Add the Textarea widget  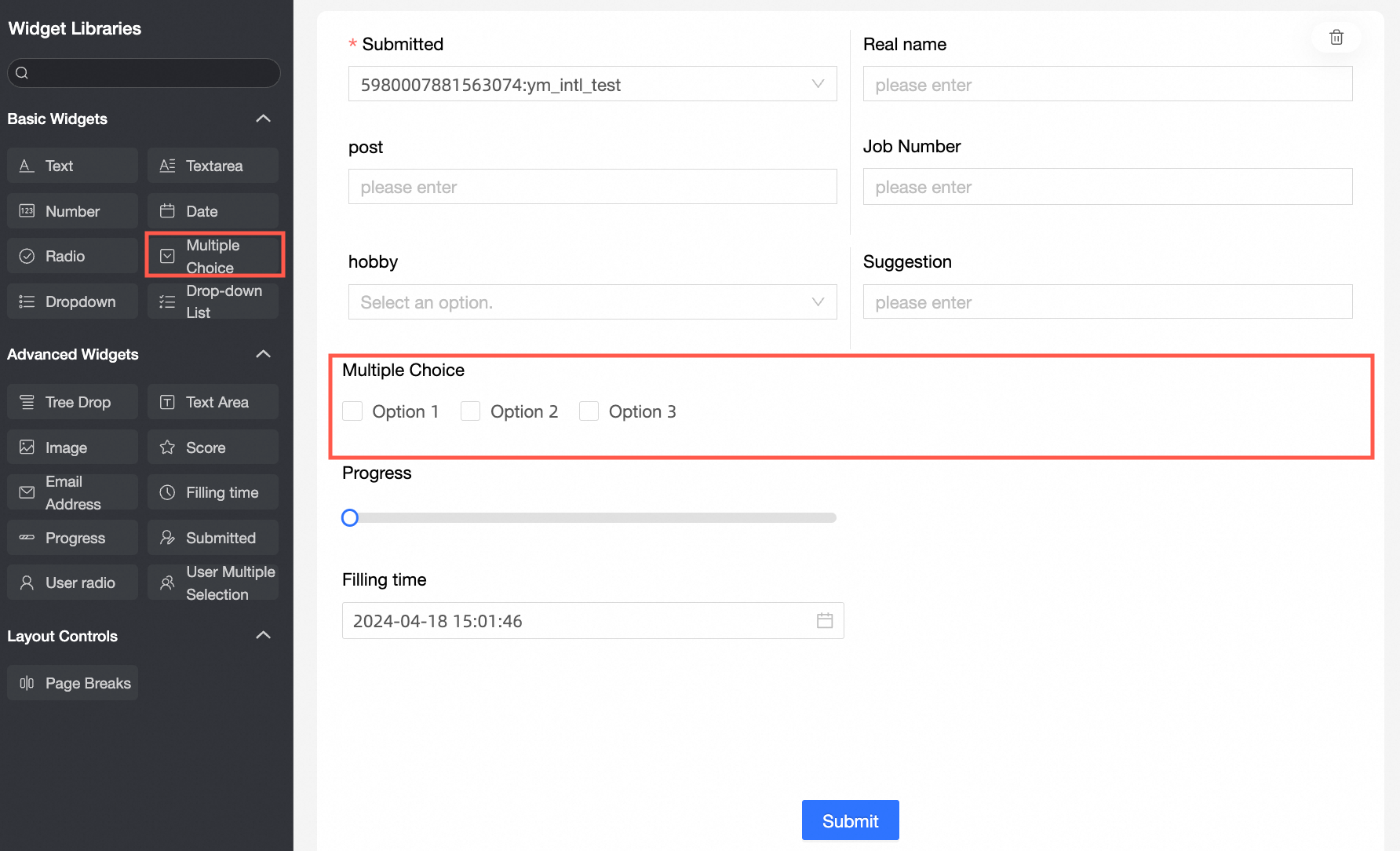[213, 166]
